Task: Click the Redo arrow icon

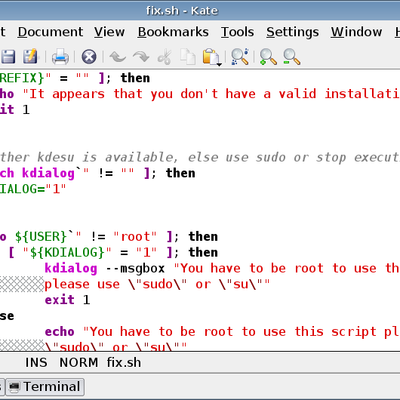Action: click(141, 57)
